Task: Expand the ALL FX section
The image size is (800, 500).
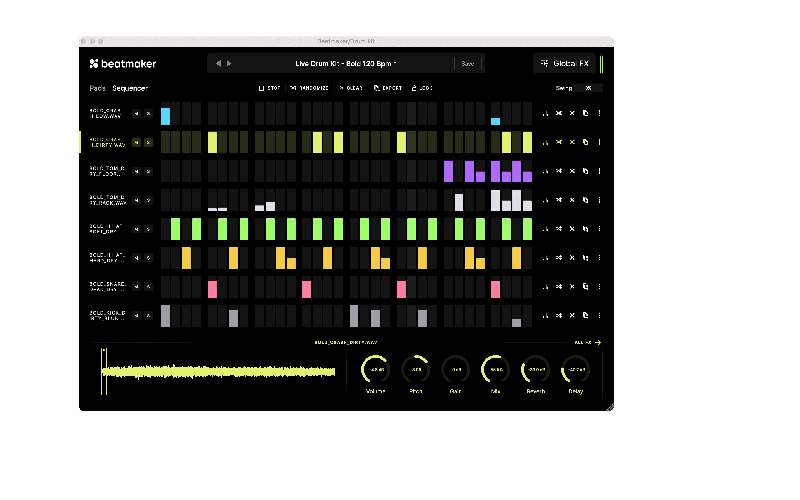Action: (587, 342)
